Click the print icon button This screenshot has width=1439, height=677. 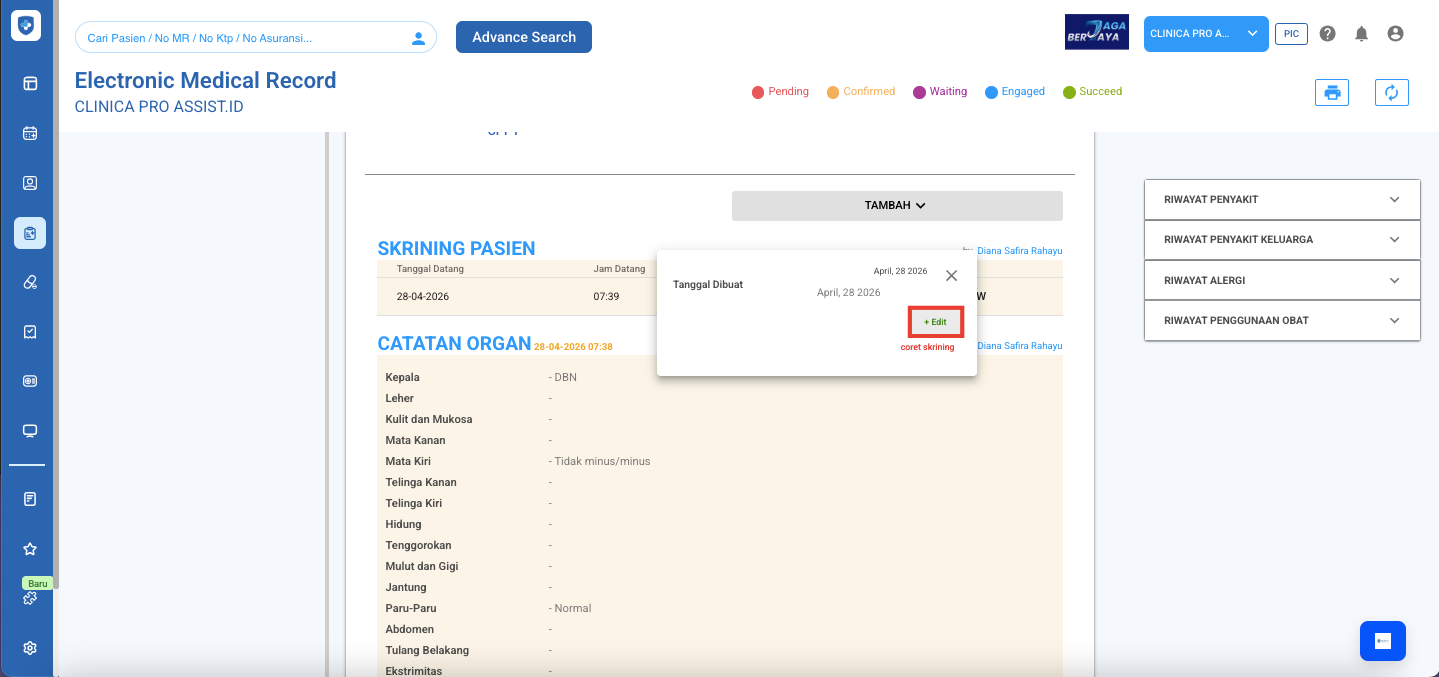(x=1331, y=93)
